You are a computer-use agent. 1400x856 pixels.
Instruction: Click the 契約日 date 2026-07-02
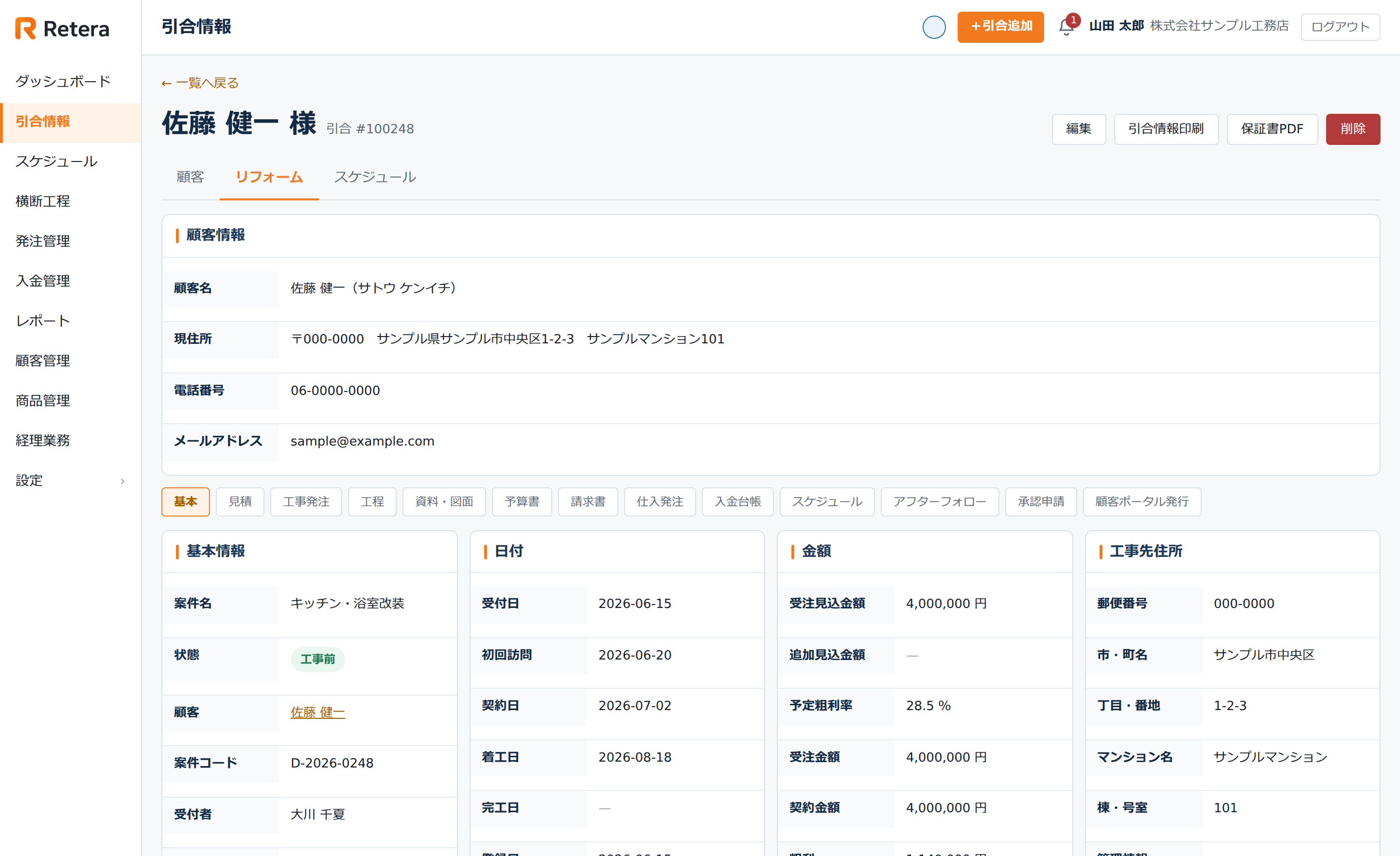(635, 705)
